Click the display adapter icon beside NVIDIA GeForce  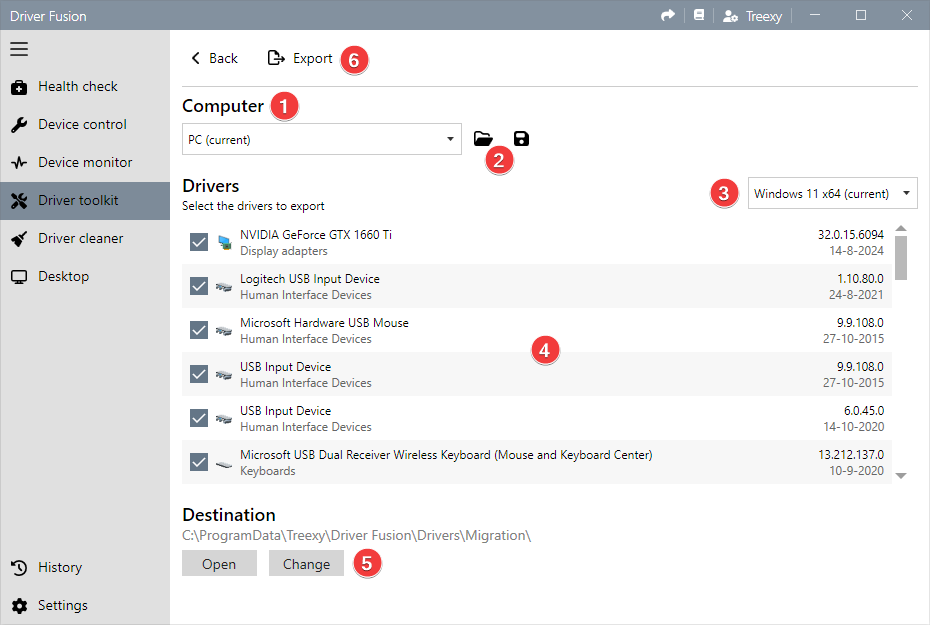coord(224,242)
